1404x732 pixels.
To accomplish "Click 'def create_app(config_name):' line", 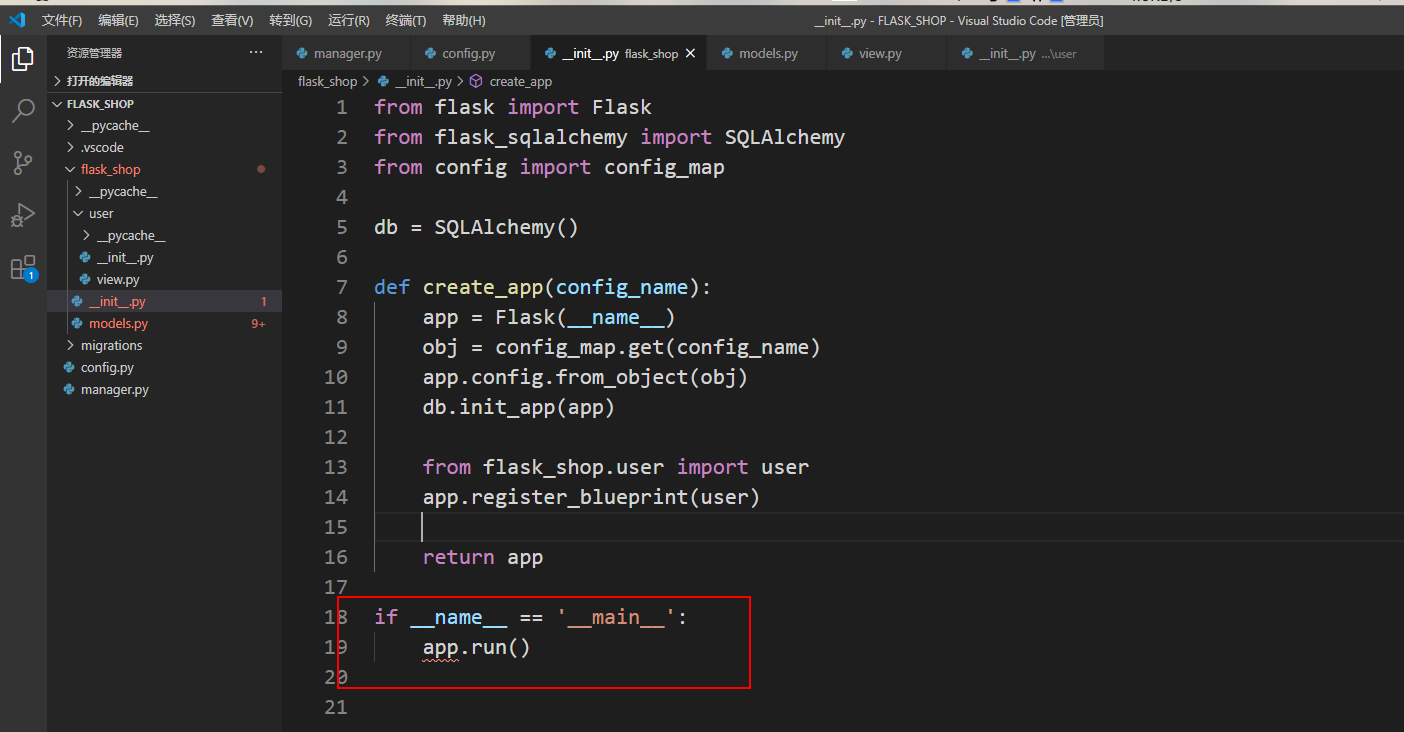I will tap(542, 287).
